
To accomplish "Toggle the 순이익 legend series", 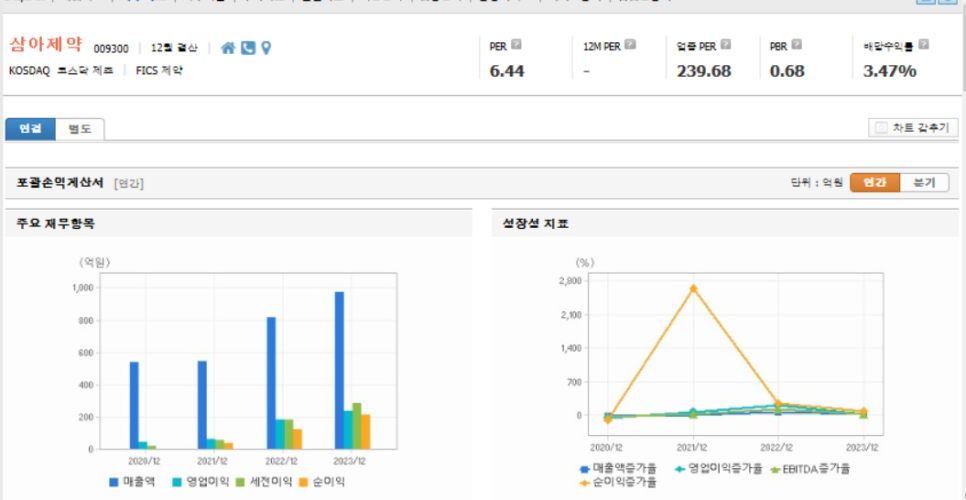I will coord(320,482).
